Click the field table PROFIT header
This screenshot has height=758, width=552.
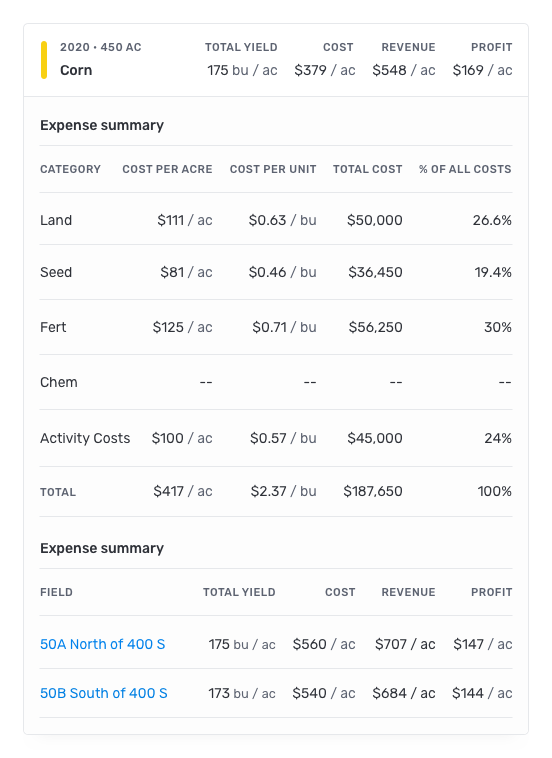492,592
